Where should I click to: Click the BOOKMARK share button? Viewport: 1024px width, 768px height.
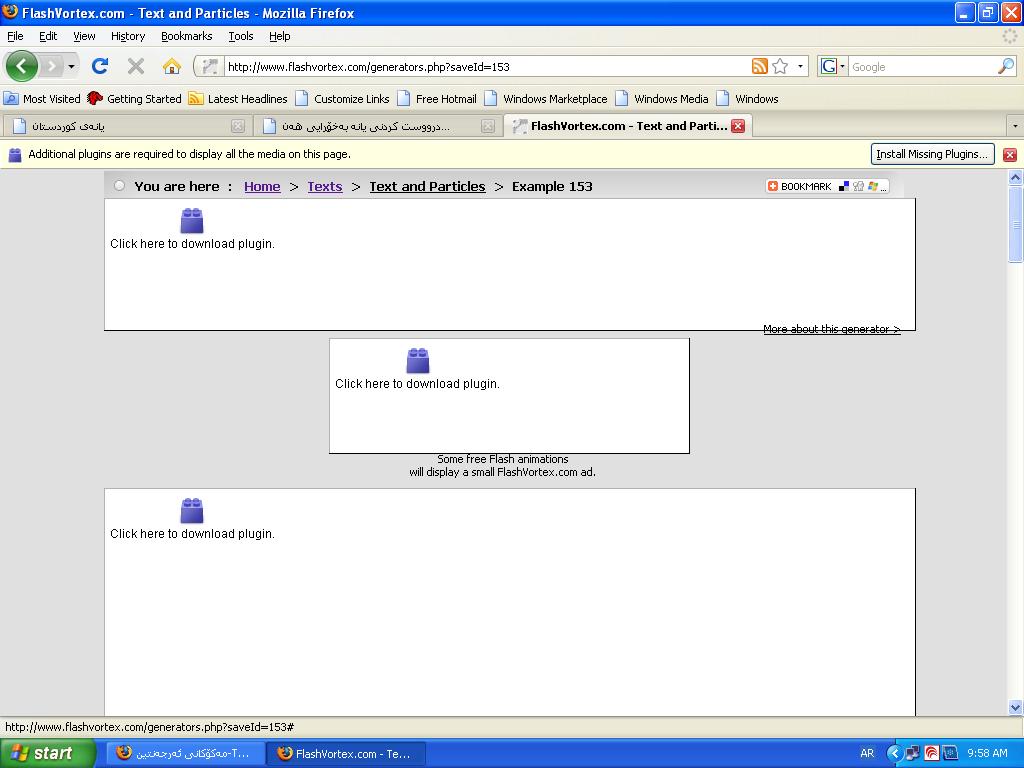(827, 186)
